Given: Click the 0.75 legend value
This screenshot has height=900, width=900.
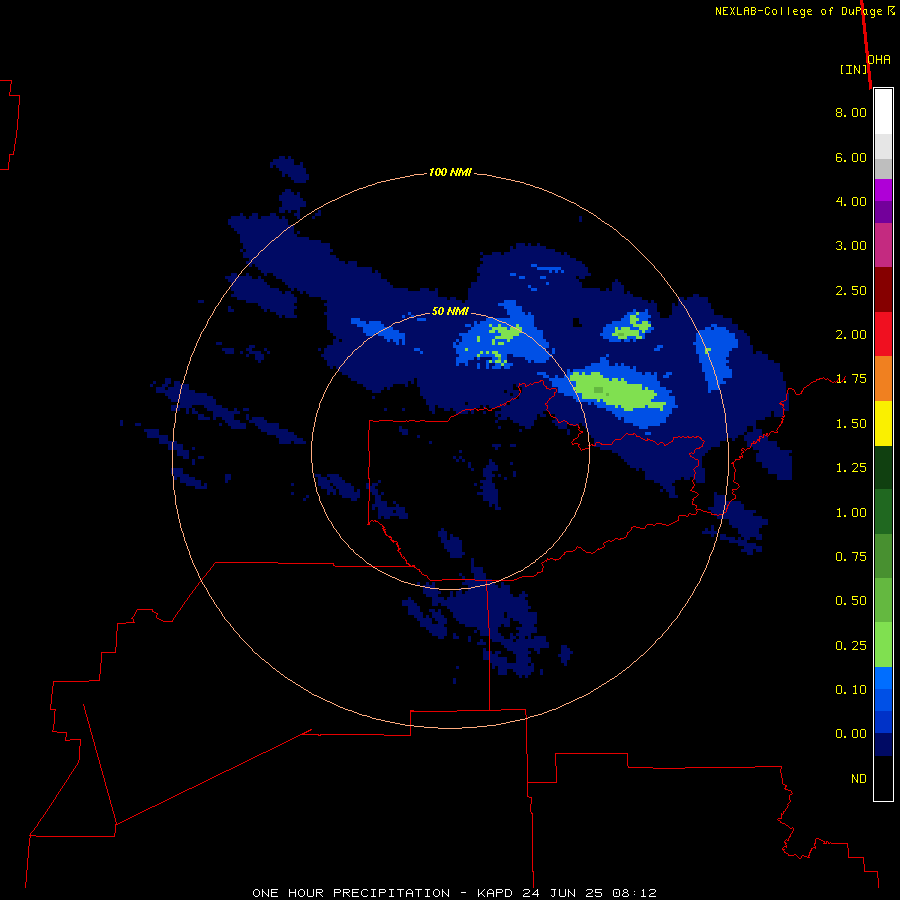Looking at the screenshot, I should (851, 557).
